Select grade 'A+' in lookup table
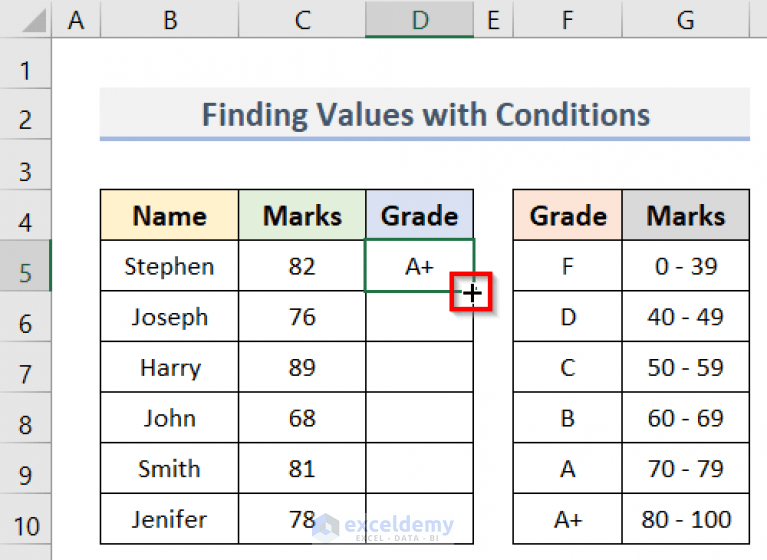Viewport: 767px width, 560px height. pyautogui.click(x=567, y=519)
